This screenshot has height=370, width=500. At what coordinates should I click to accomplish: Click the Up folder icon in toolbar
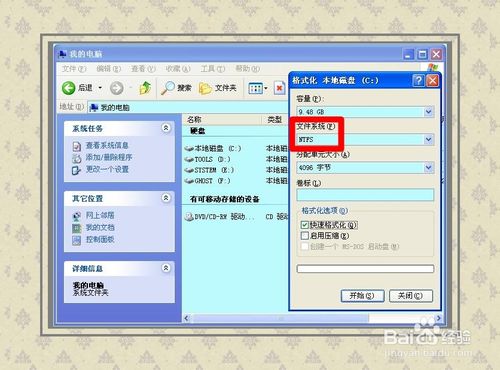tap(145, 88)
